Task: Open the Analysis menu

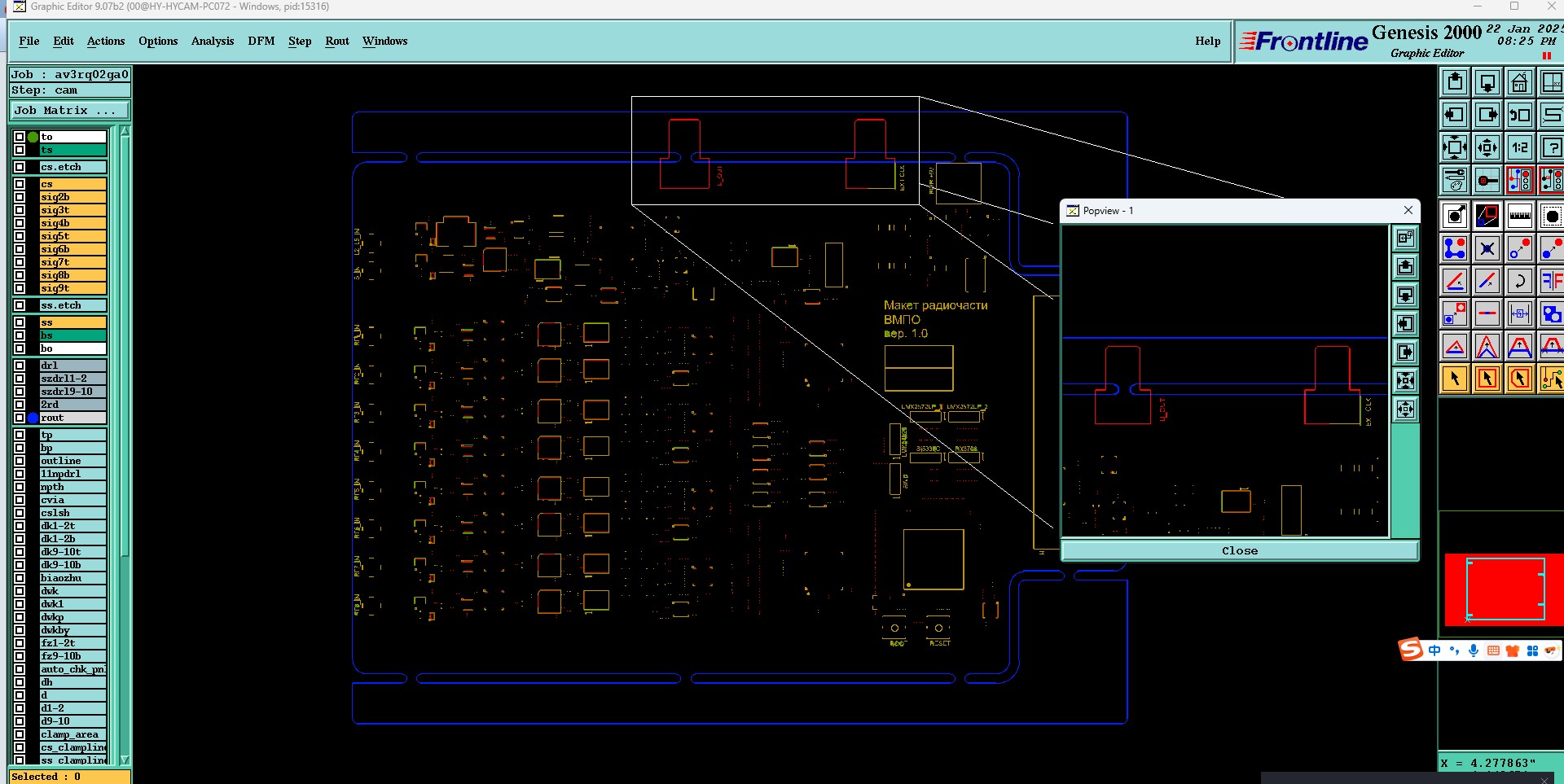Action: pos(213,41)
